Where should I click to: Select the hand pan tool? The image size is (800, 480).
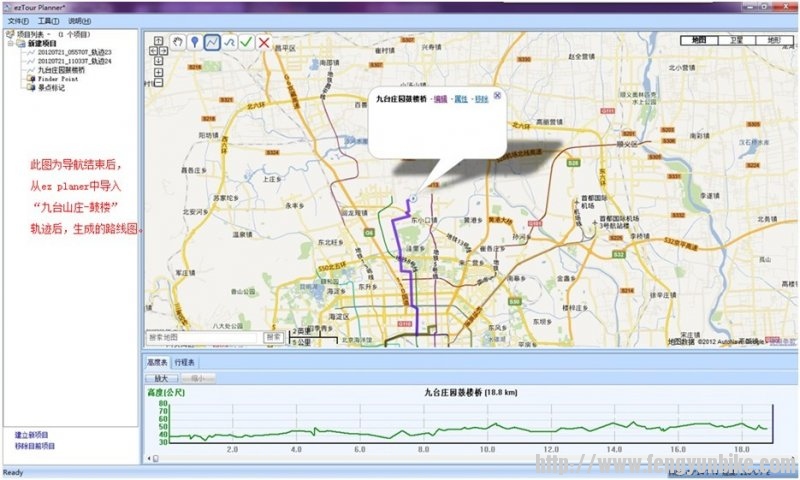(x=178, y=42)
